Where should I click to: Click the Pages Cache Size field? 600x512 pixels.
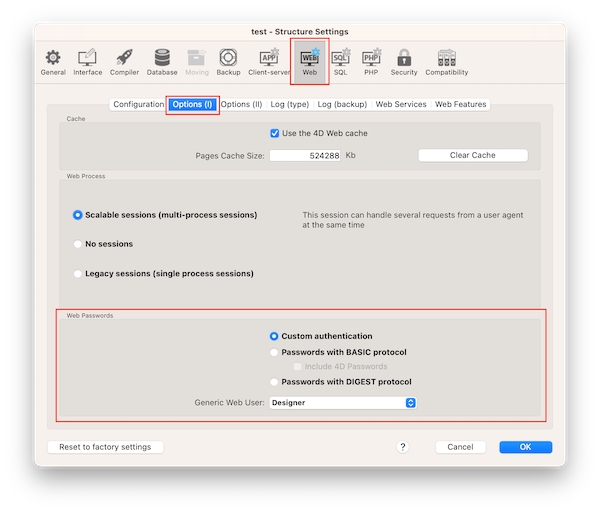coord(305,156)
